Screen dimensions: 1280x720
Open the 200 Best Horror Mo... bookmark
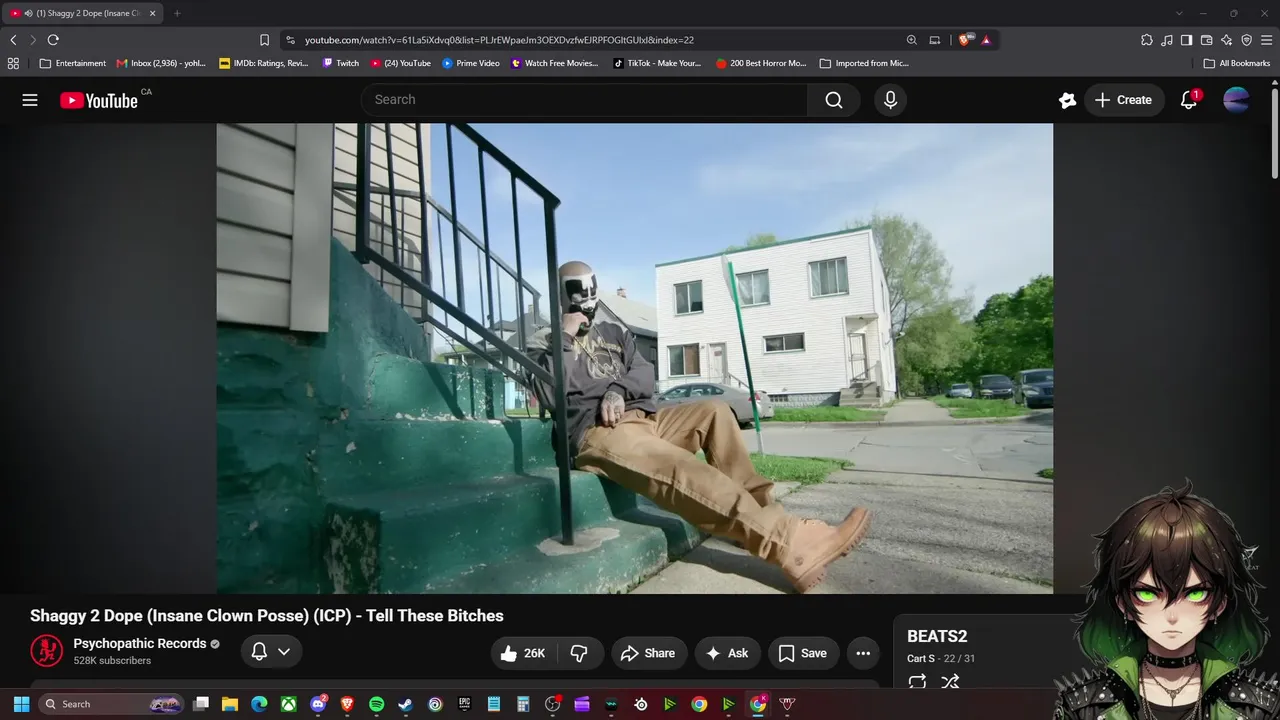tap(761, 63)
